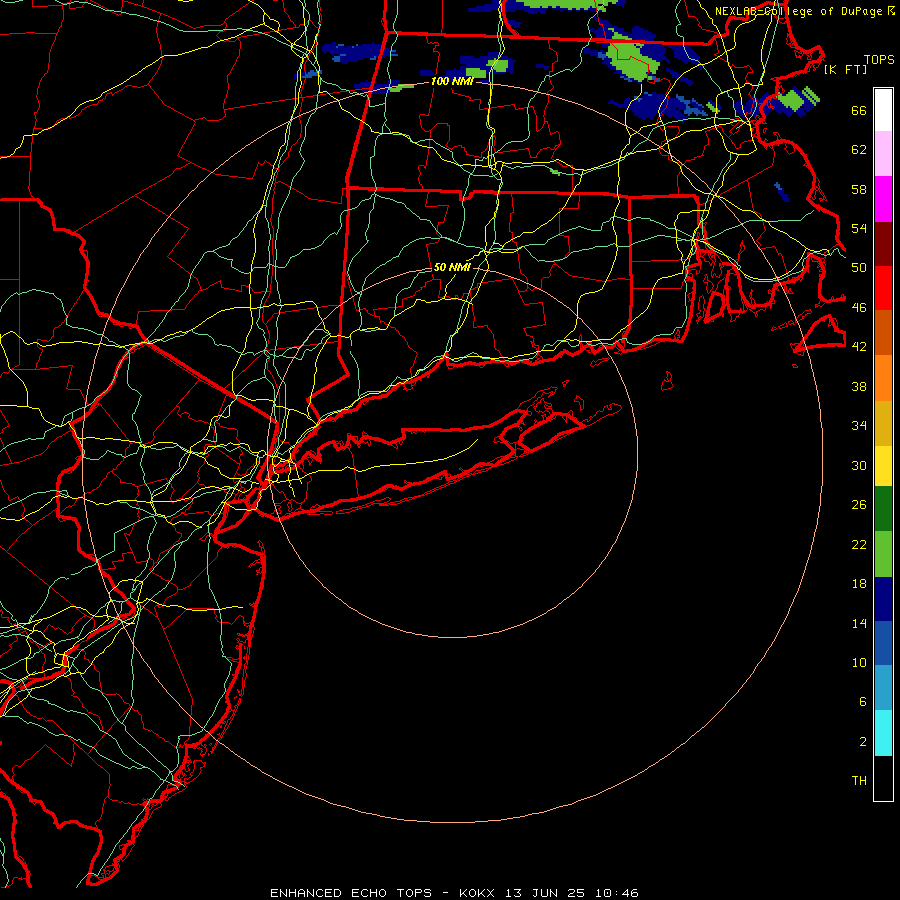Click the legend value '50'
The image size is (900, 900).
(859, 268)
